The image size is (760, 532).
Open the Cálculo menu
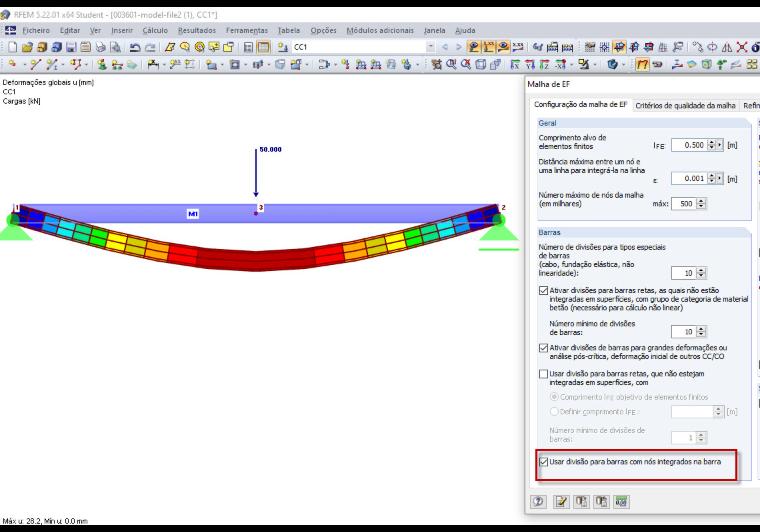point(155,31)
